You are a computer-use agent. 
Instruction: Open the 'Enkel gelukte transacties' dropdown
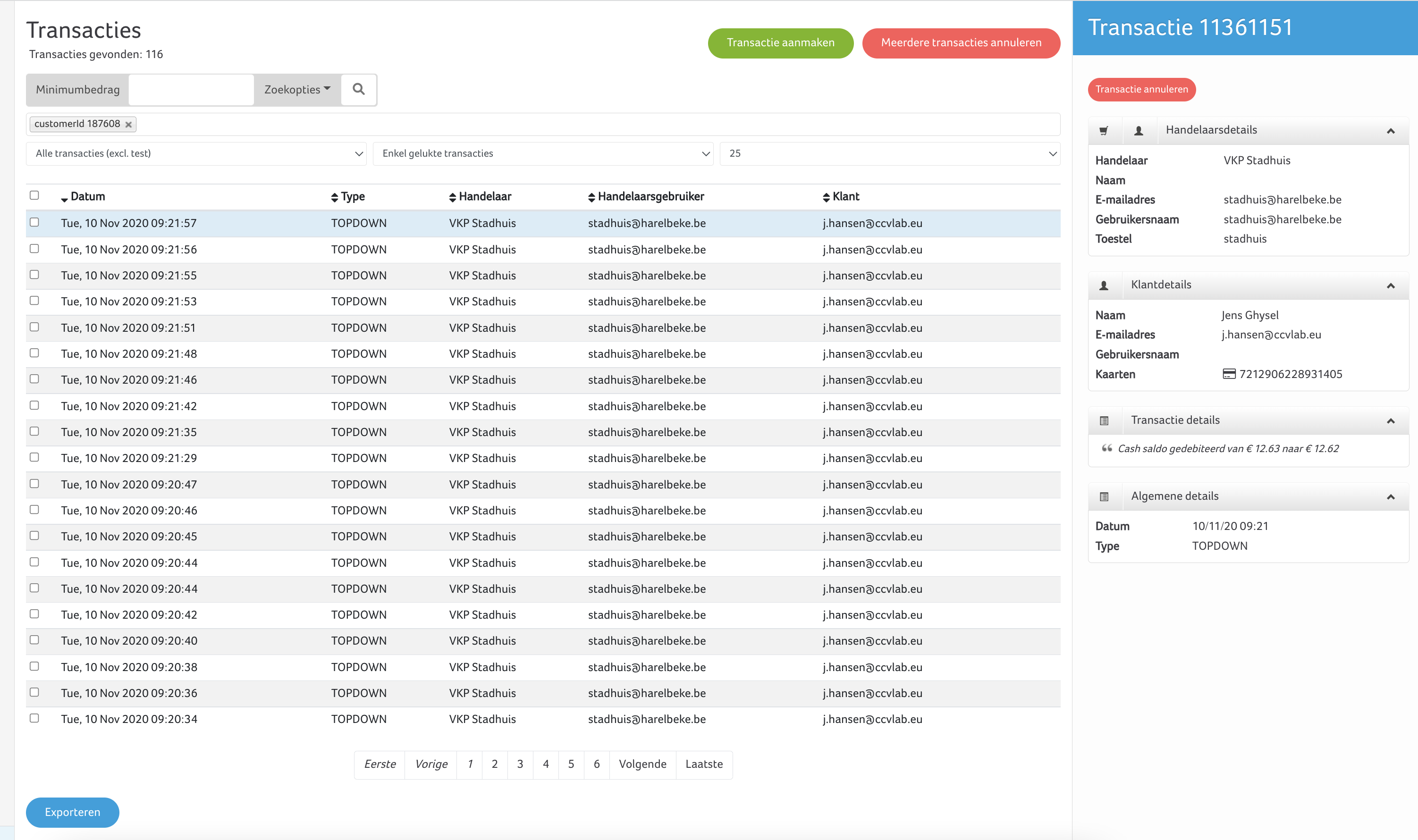543,153
